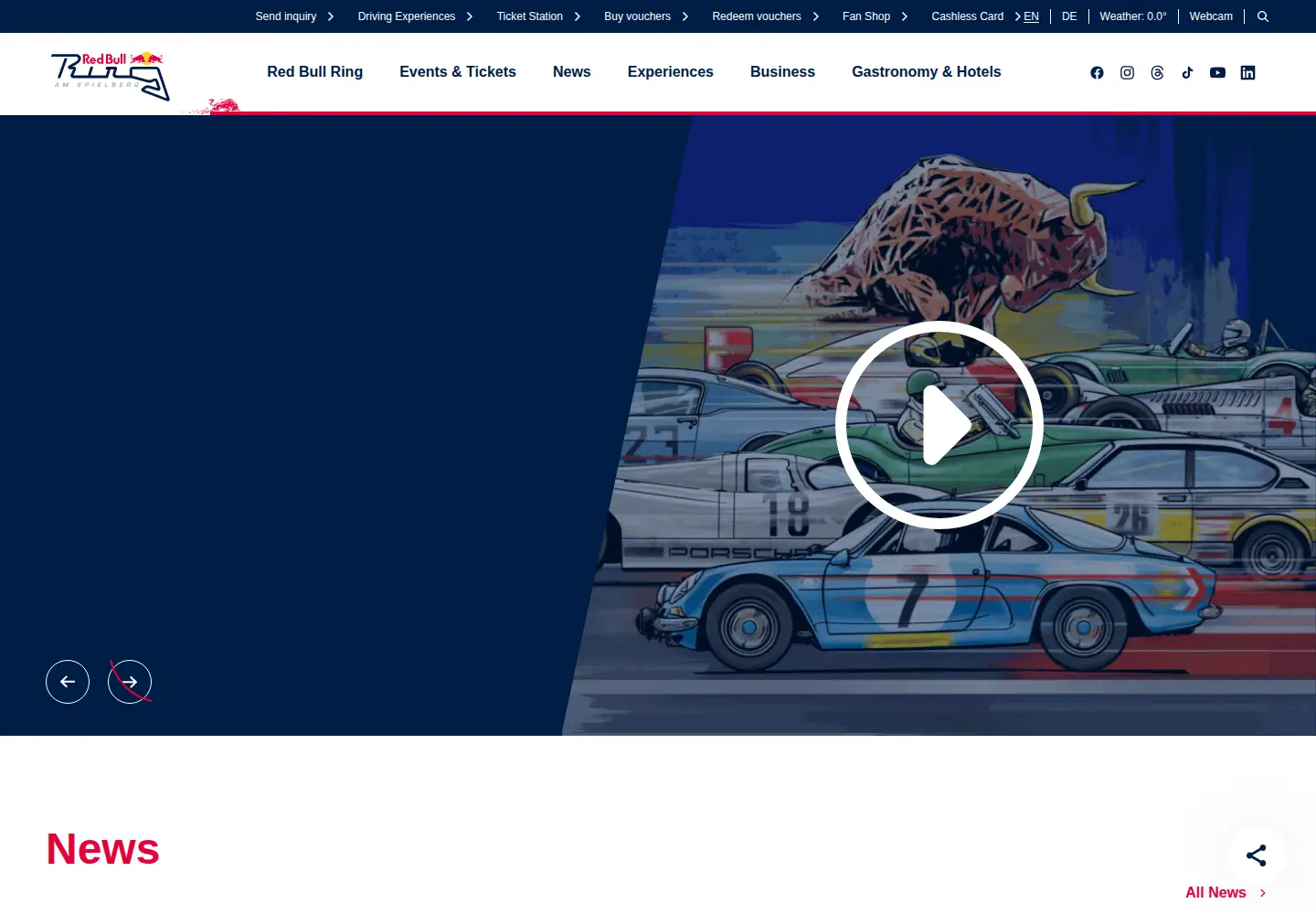Screen dimensions: 1316x914
Task: Open the Events & Tickets menu
Action: click(x=458, y=72)
